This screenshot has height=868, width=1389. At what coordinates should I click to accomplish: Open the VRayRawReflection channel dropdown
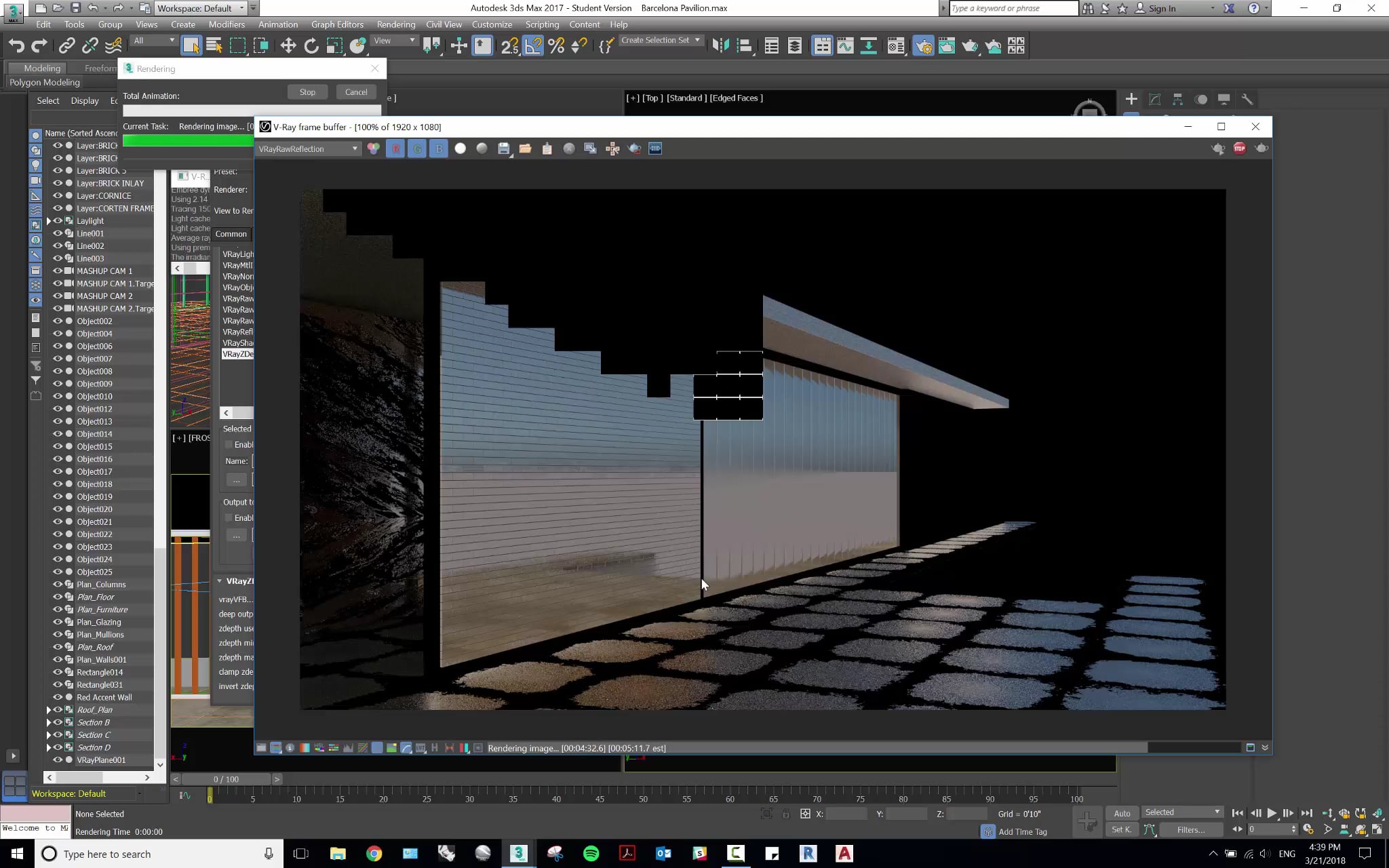[x=308, y=149]
